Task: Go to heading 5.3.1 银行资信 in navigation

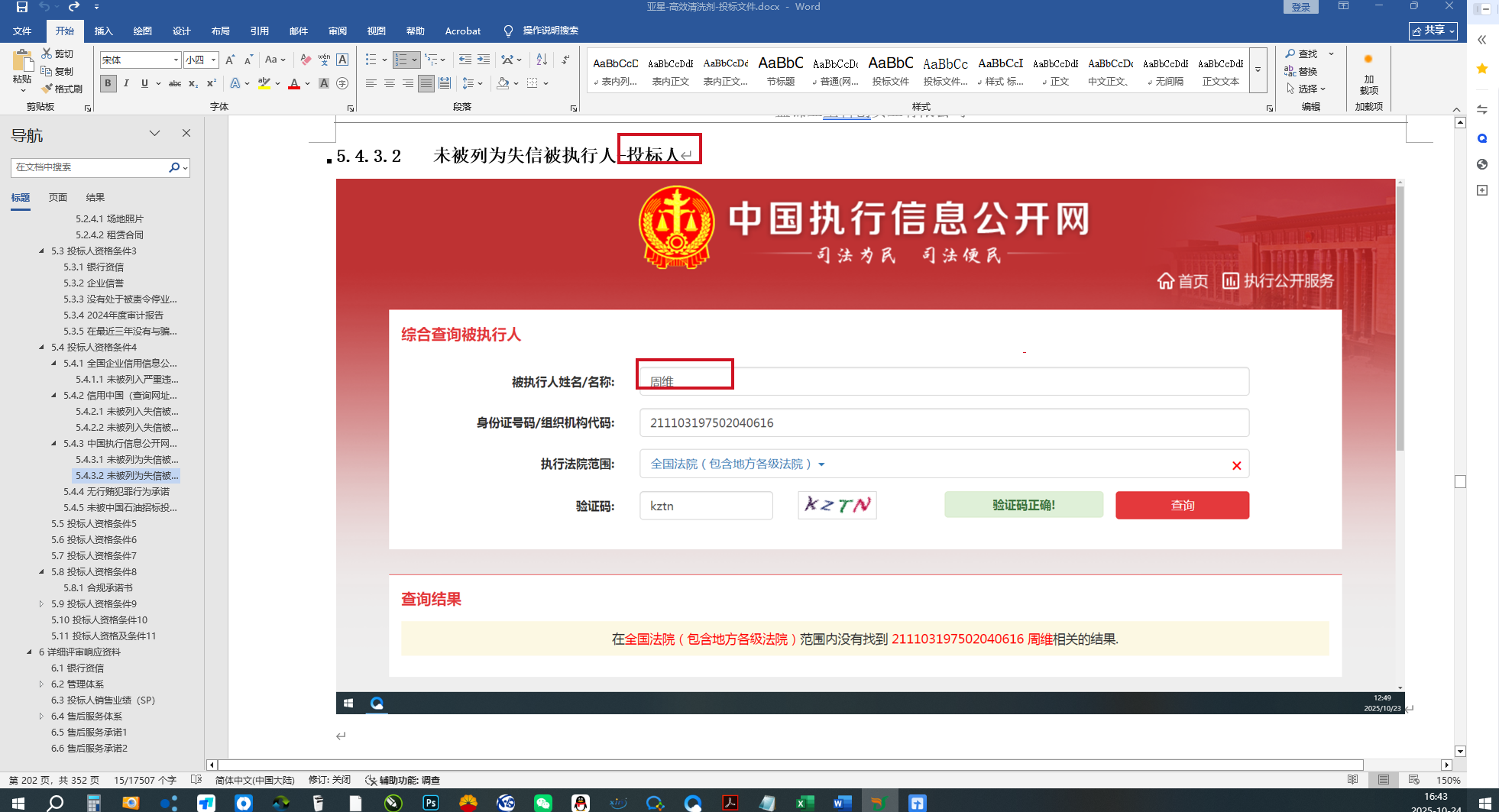Action: (x=93, y=267)
